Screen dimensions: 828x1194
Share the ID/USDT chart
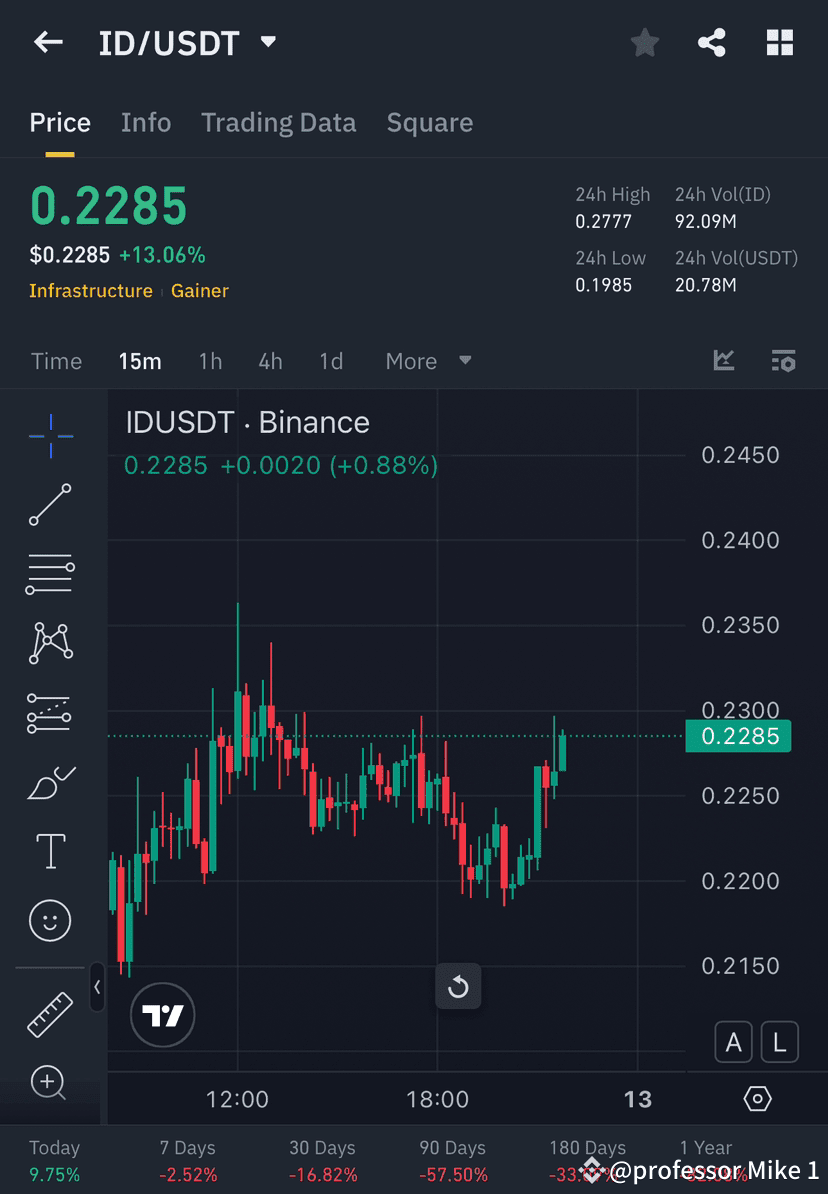(712, 42)
